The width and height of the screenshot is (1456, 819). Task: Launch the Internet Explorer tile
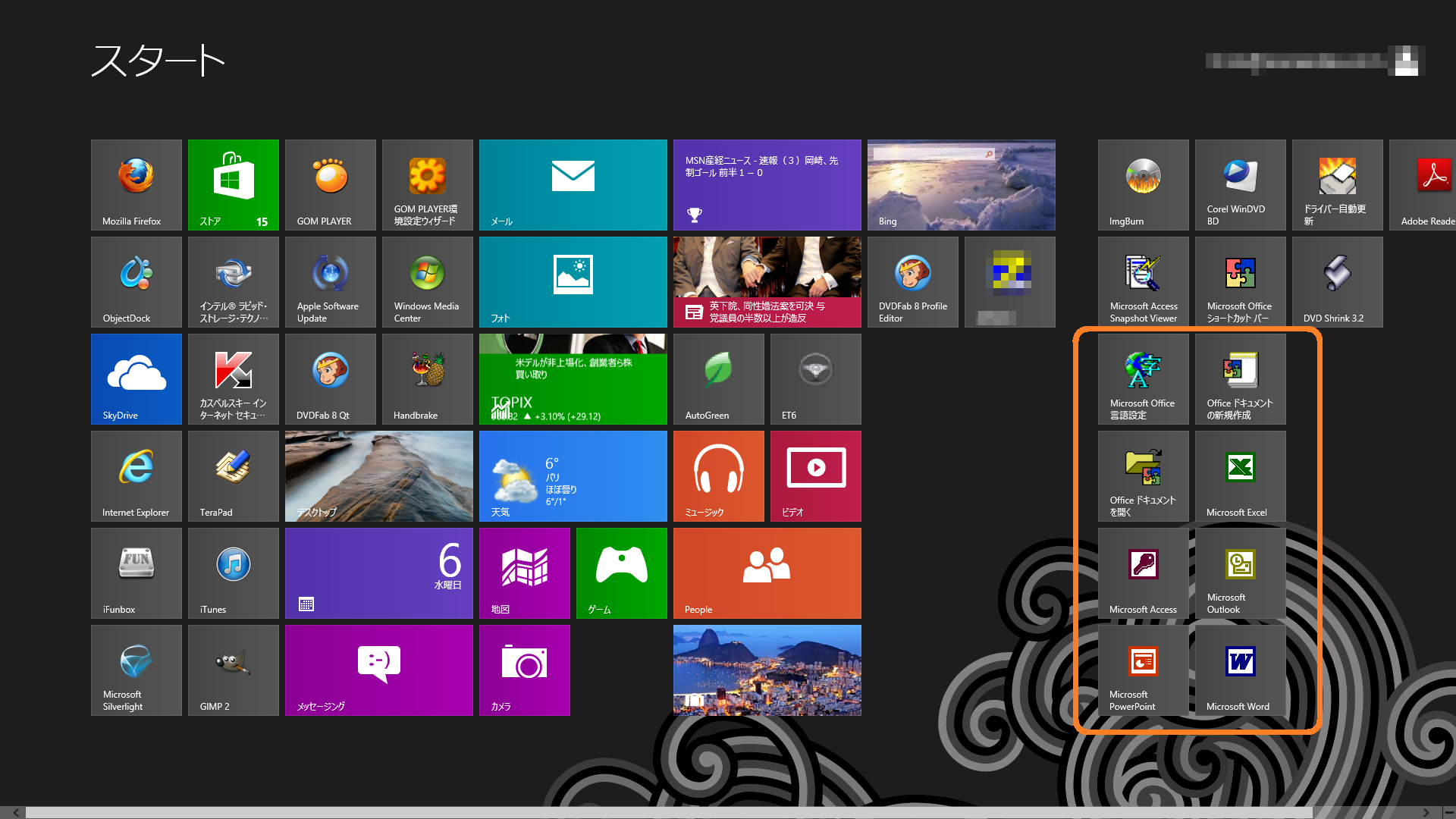136,475
